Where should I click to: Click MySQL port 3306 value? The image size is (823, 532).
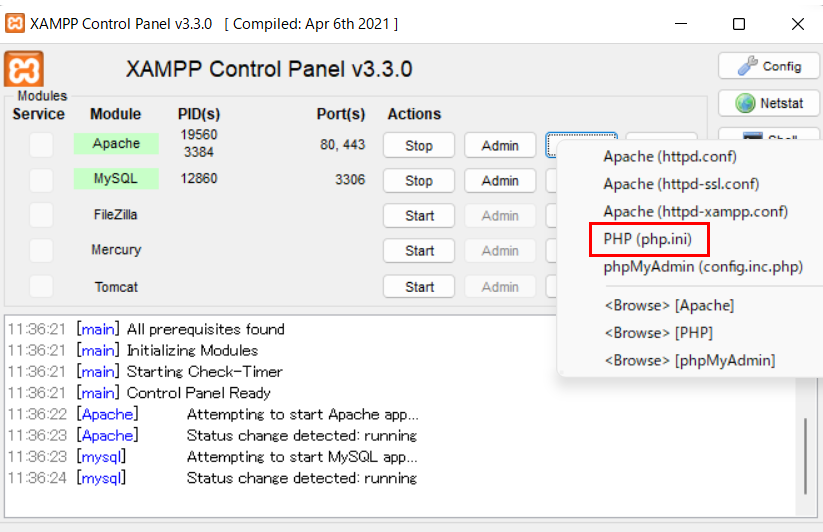tap(350, 180)
